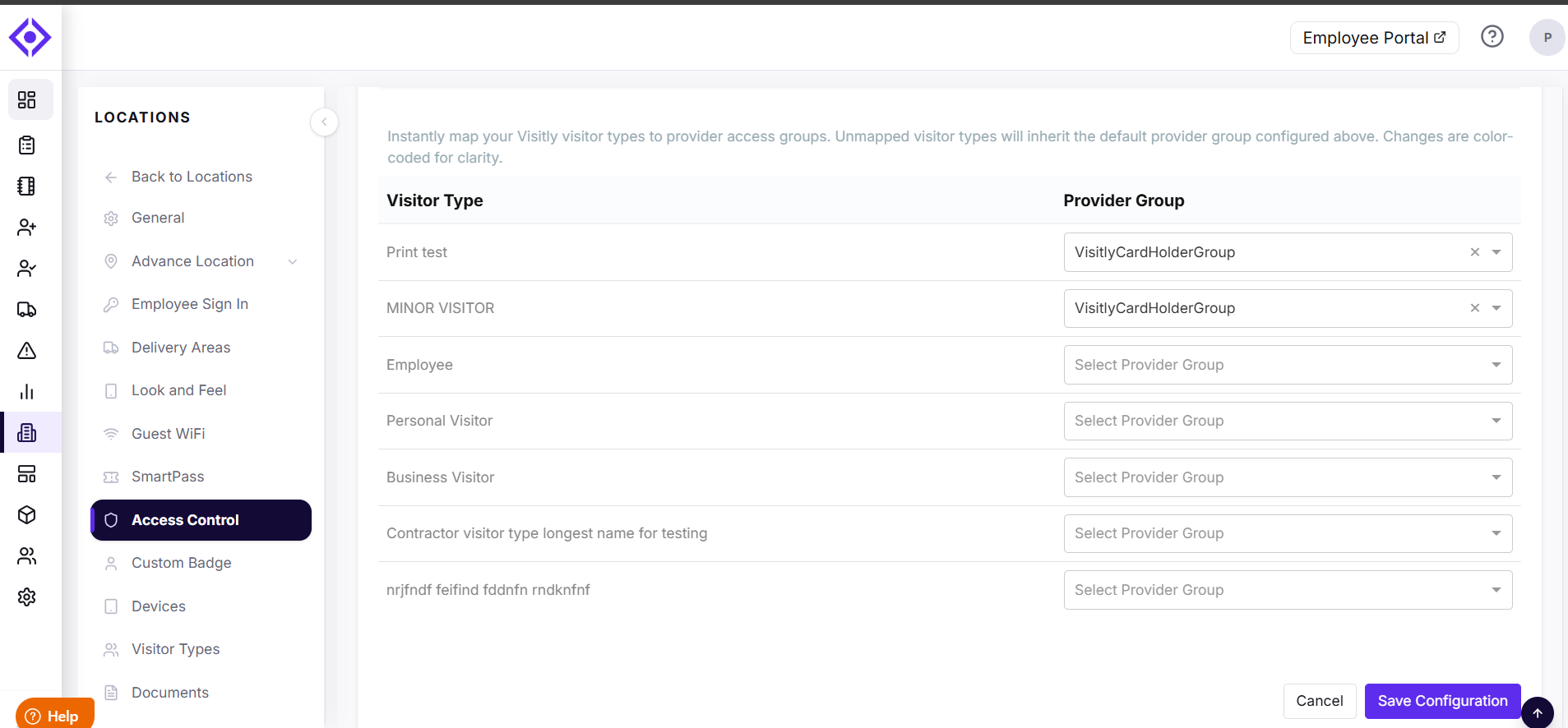Viewport: 1568px width, 728px height.
Task: Click the Back to Locations link
Action: coord(192,177)
